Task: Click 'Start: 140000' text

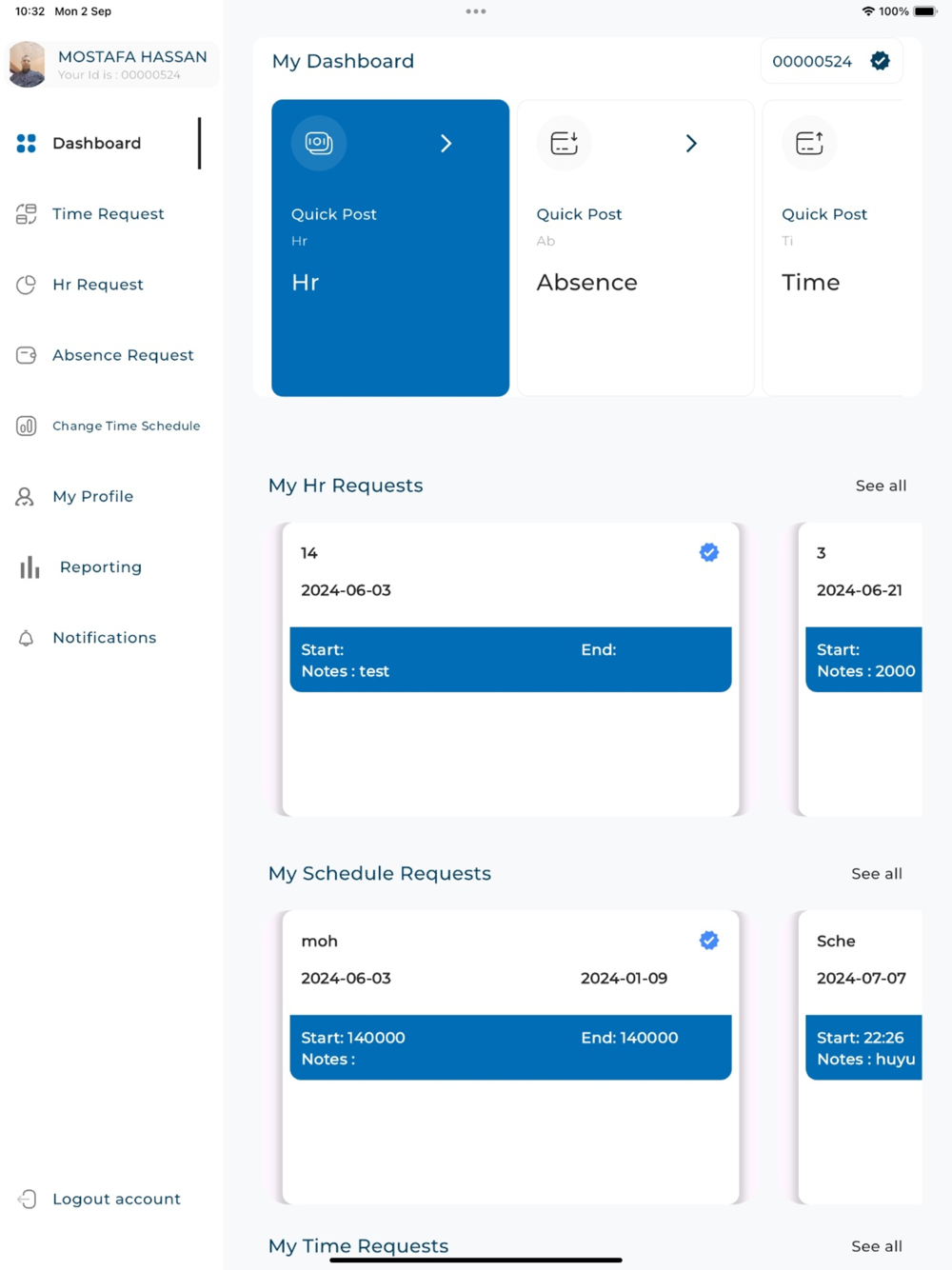Action: pyautogui.click(x=353, y=1038)
